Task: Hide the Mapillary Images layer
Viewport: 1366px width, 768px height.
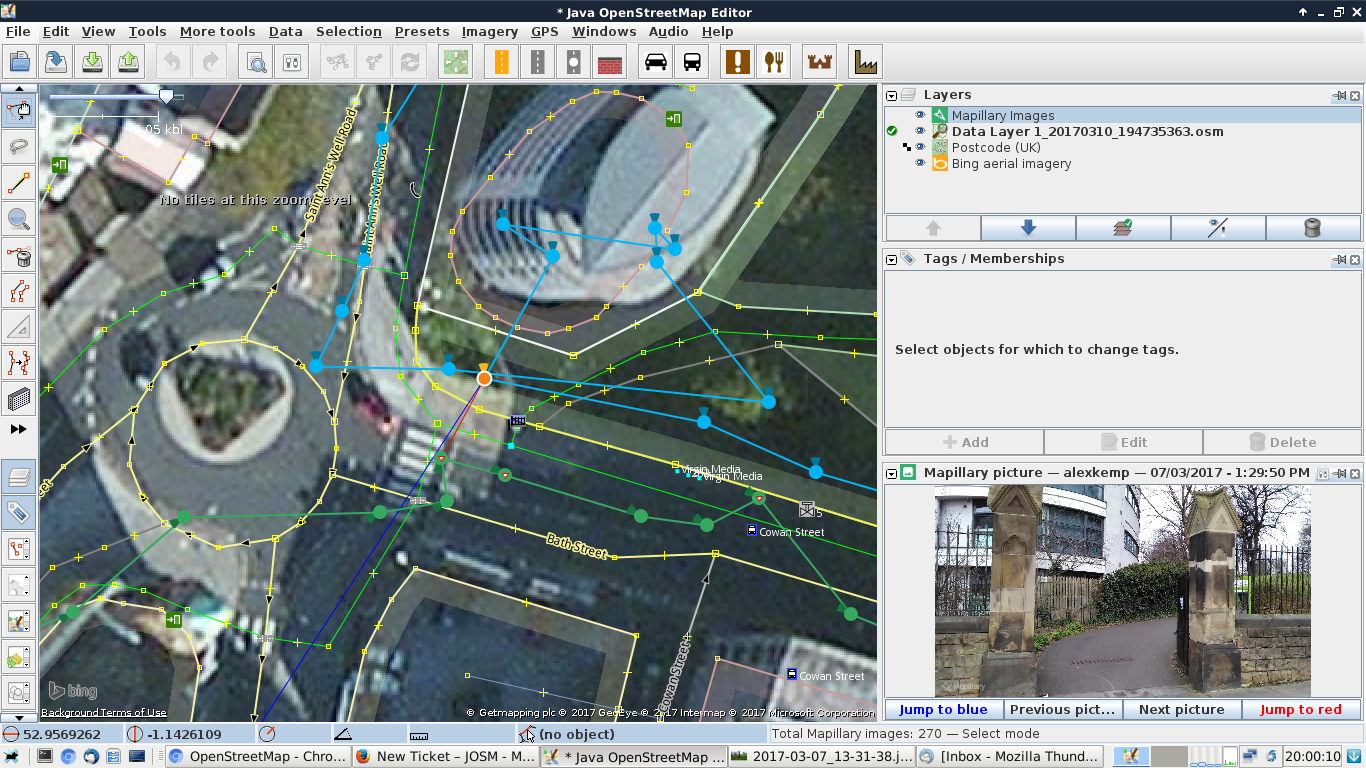Action: 920,116
